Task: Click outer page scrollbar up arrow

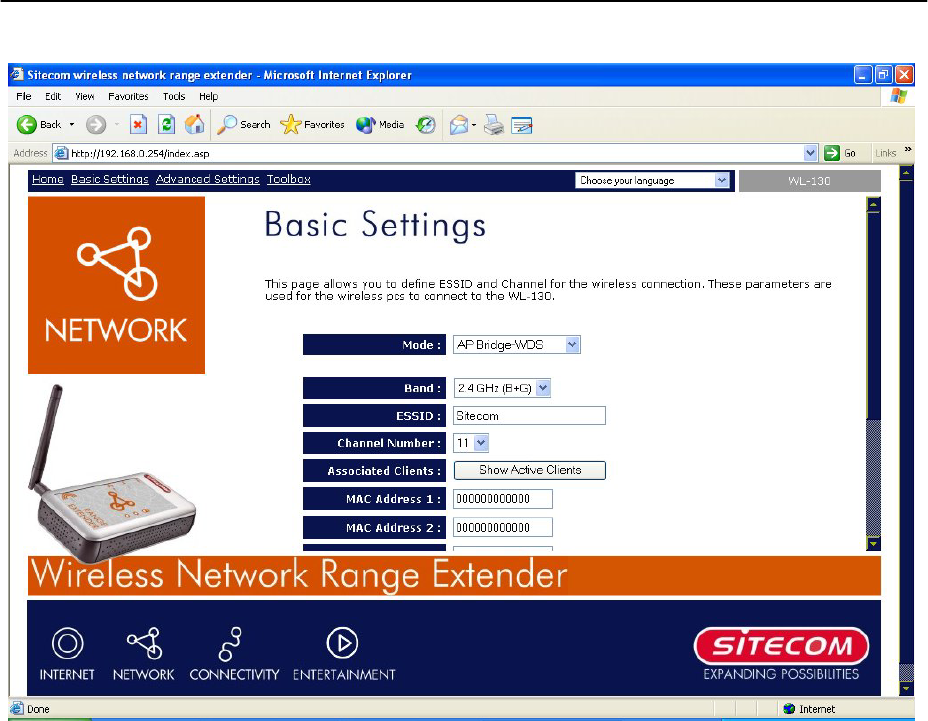Action: (x=906, y=173)
